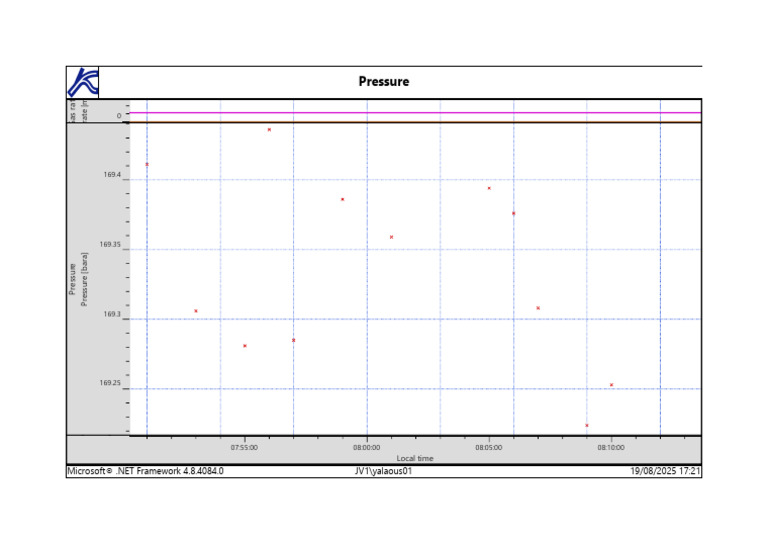Screen dimensions: 768x543
Task: Click the red data point at 08:07 near 169.31
Action: tap(538, 308)
